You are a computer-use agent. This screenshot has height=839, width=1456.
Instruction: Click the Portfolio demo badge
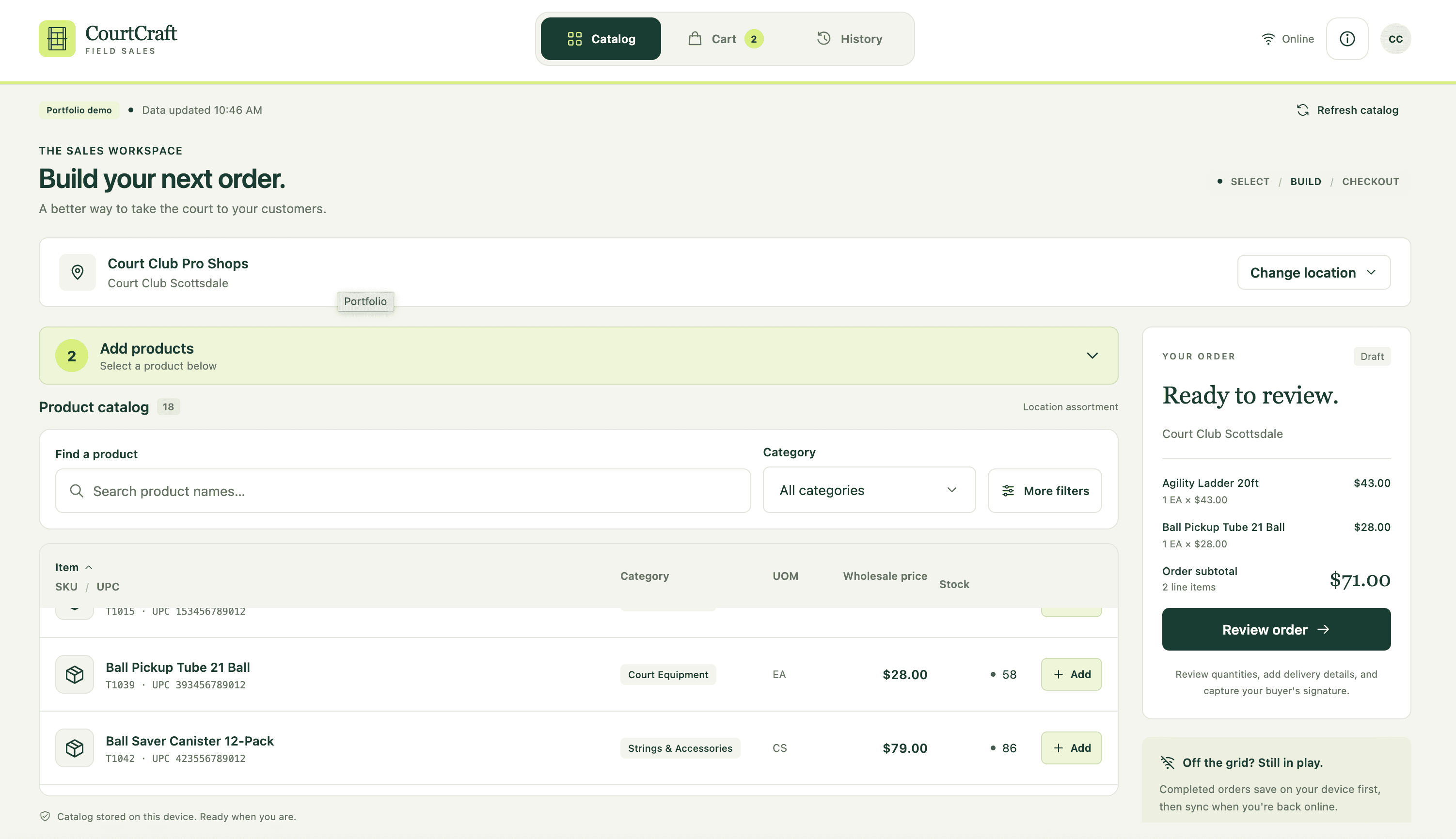79,109
